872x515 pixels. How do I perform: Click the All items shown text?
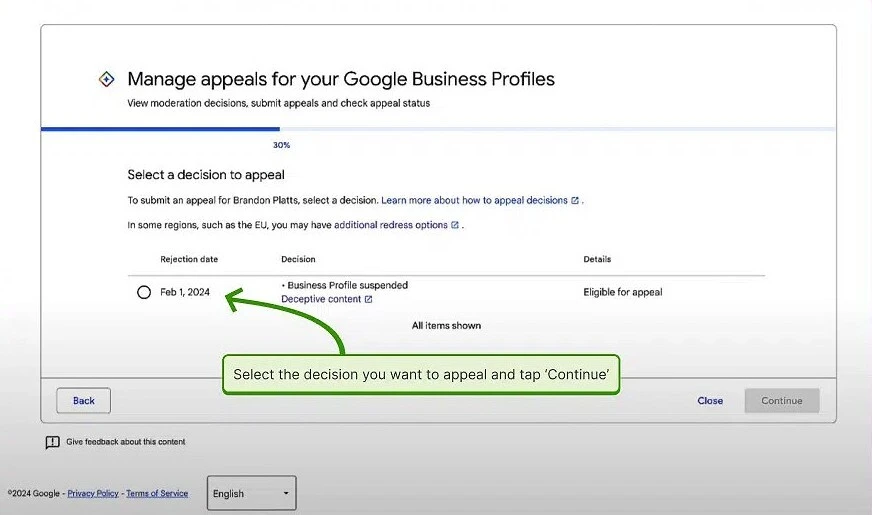coord(446,325)
